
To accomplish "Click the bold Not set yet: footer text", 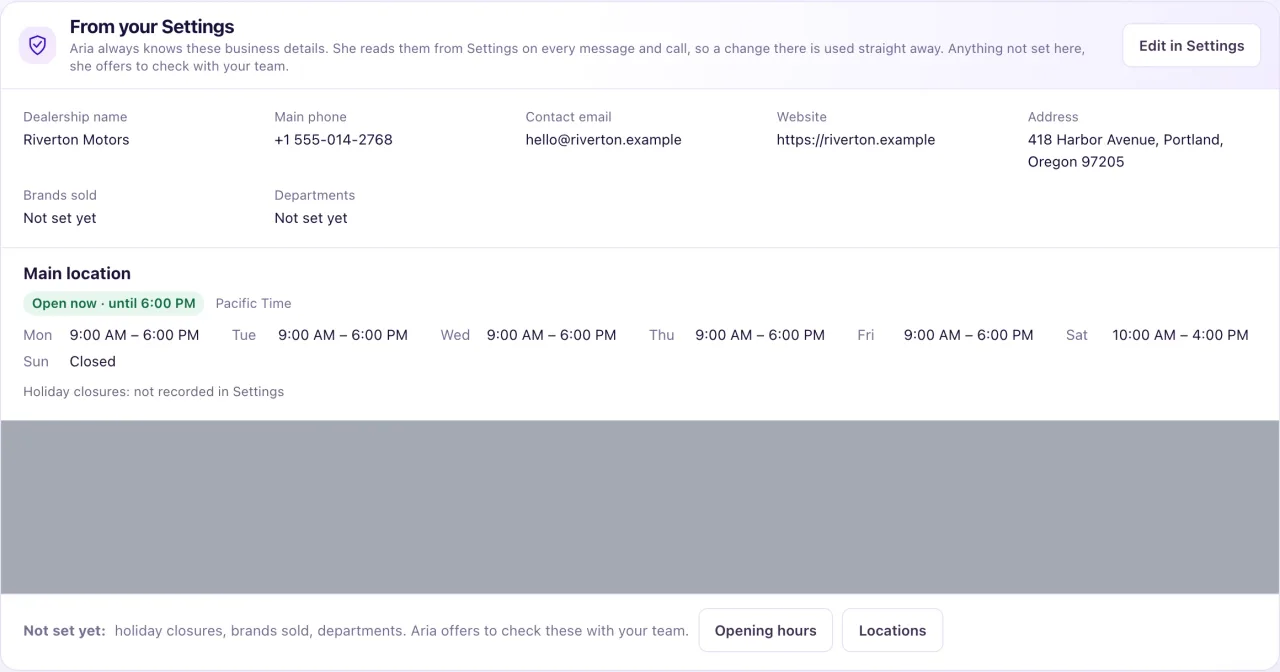I will [64, 631].
